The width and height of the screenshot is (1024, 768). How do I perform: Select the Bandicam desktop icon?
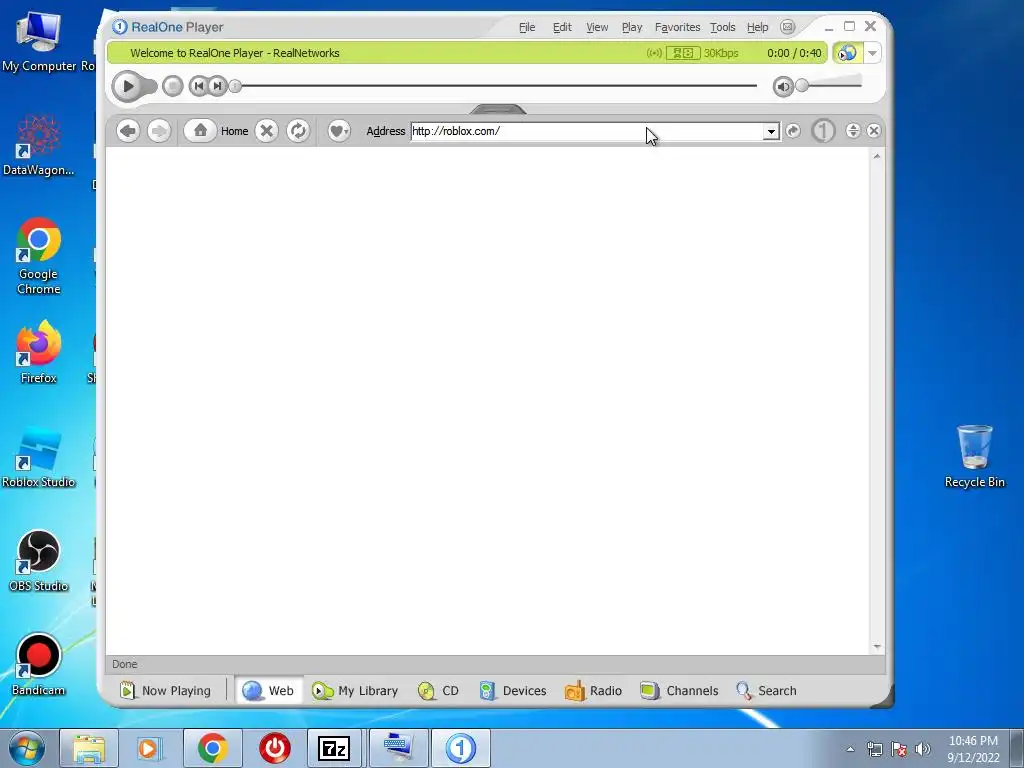click(x=39, y=665)
